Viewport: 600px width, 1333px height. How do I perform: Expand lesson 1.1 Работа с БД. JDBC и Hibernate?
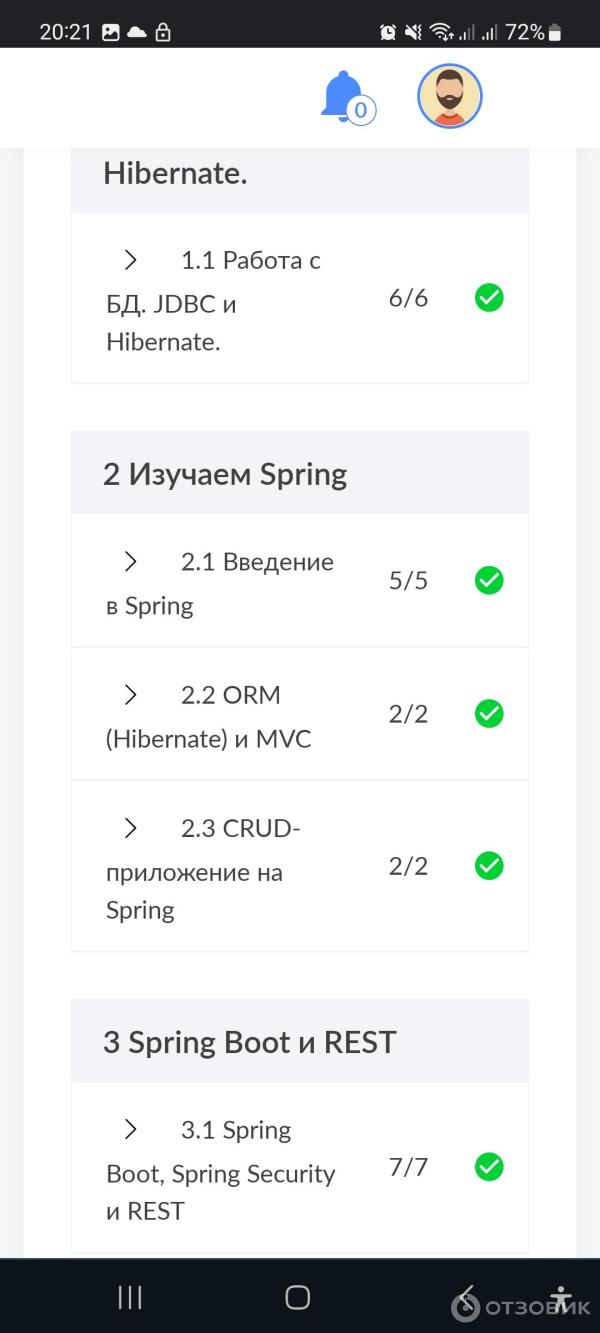point(129,260)
